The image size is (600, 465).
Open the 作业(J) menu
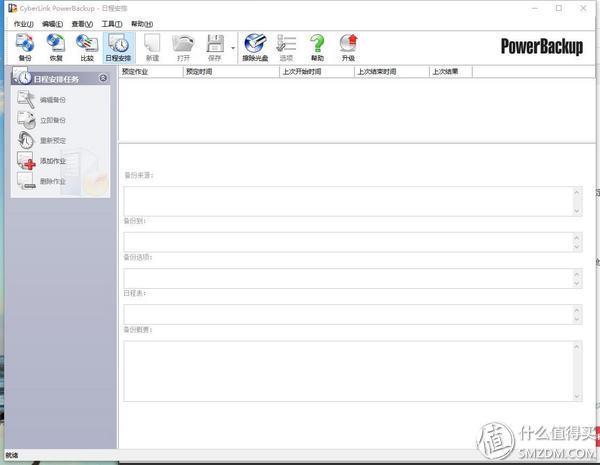point(23,24)
